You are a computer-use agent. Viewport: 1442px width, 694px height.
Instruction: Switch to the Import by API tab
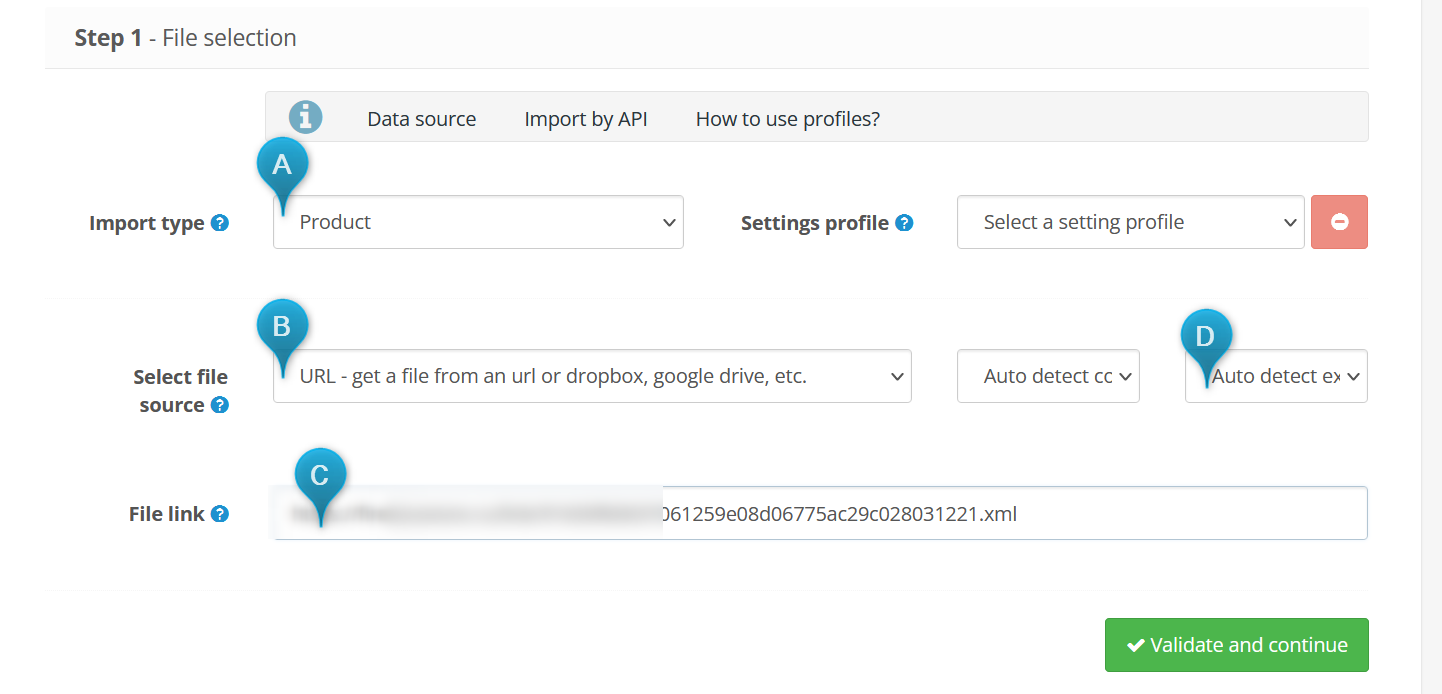click(x=585, y=119)
